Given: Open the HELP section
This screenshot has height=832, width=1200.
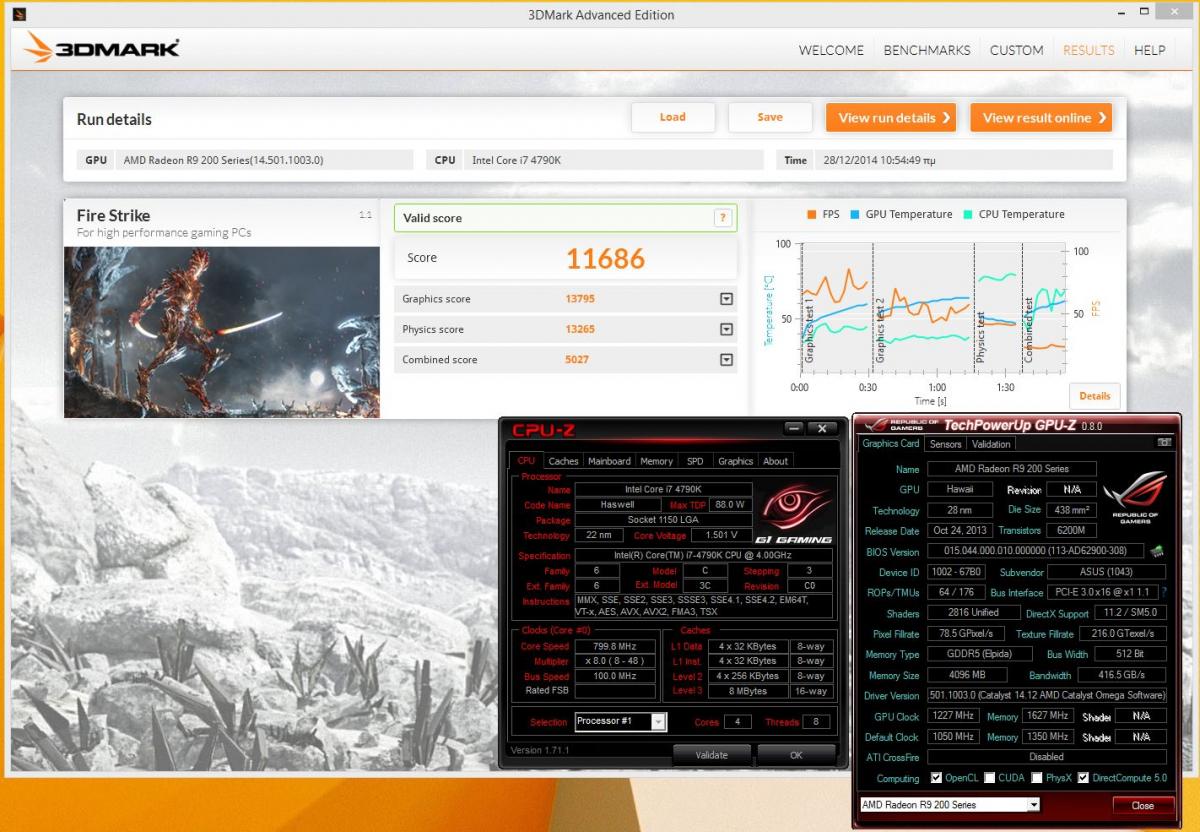Looking at the screenshot, I should click(1150, 50).
